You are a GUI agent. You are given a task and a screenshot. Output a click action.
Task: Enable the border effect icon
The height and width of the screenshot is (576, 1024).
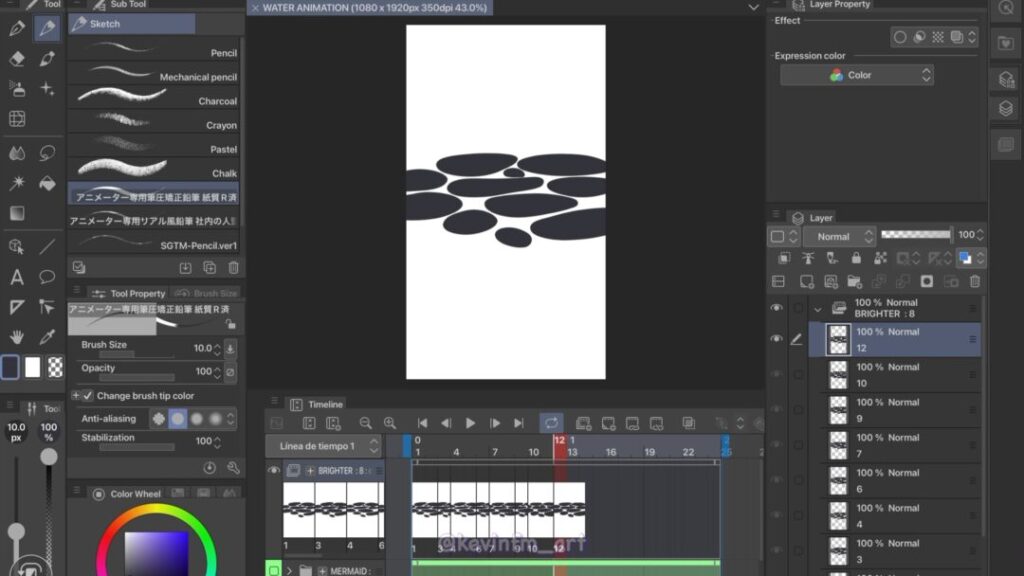point(900,37)
